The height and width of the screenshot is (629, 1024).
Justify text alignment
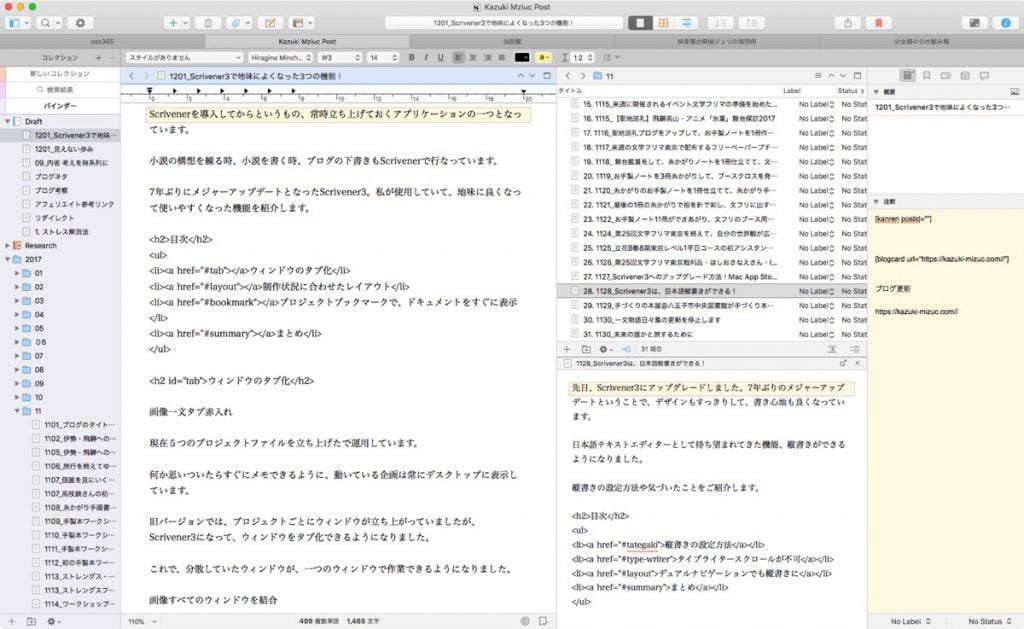coord(502,57)
